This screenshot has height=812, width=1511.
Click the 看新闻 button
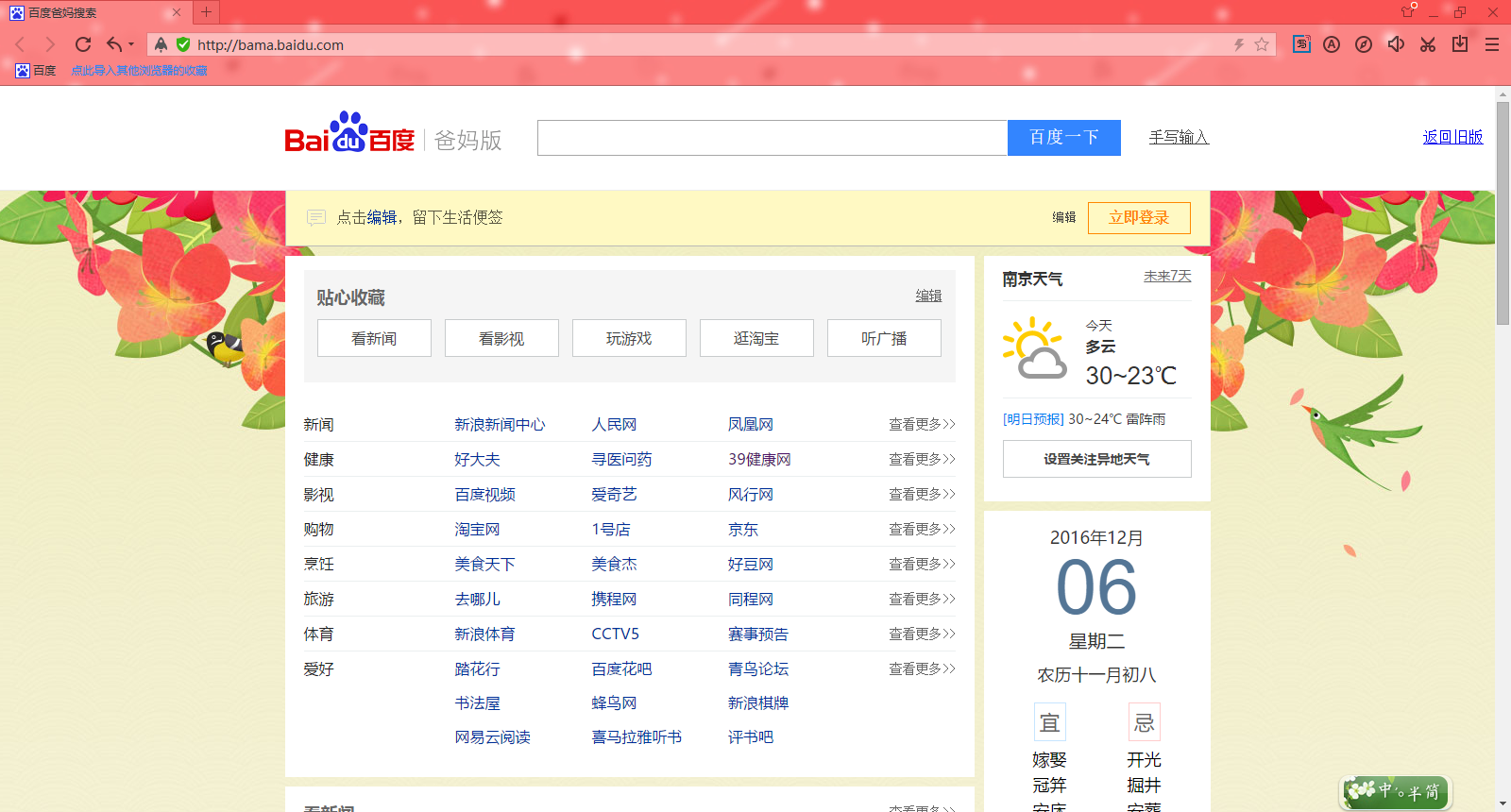374,338
